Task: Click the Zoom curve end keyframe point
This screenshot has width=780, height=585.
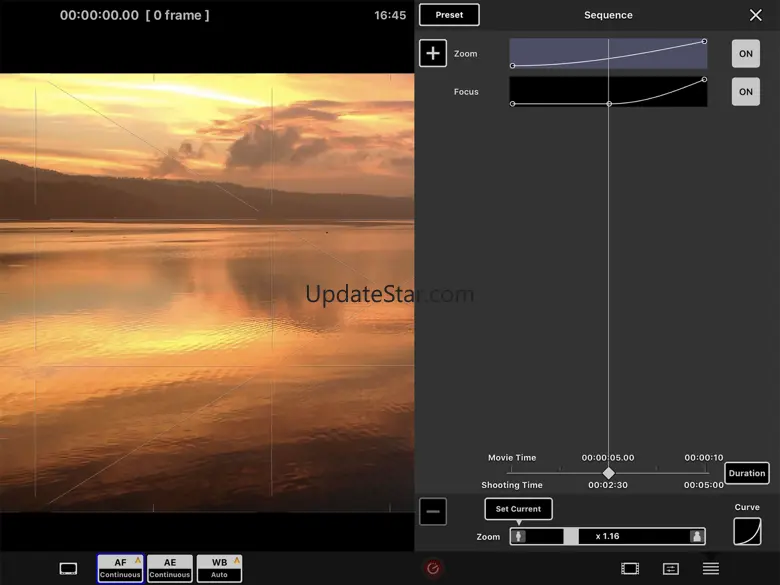Action: point(704,41)
